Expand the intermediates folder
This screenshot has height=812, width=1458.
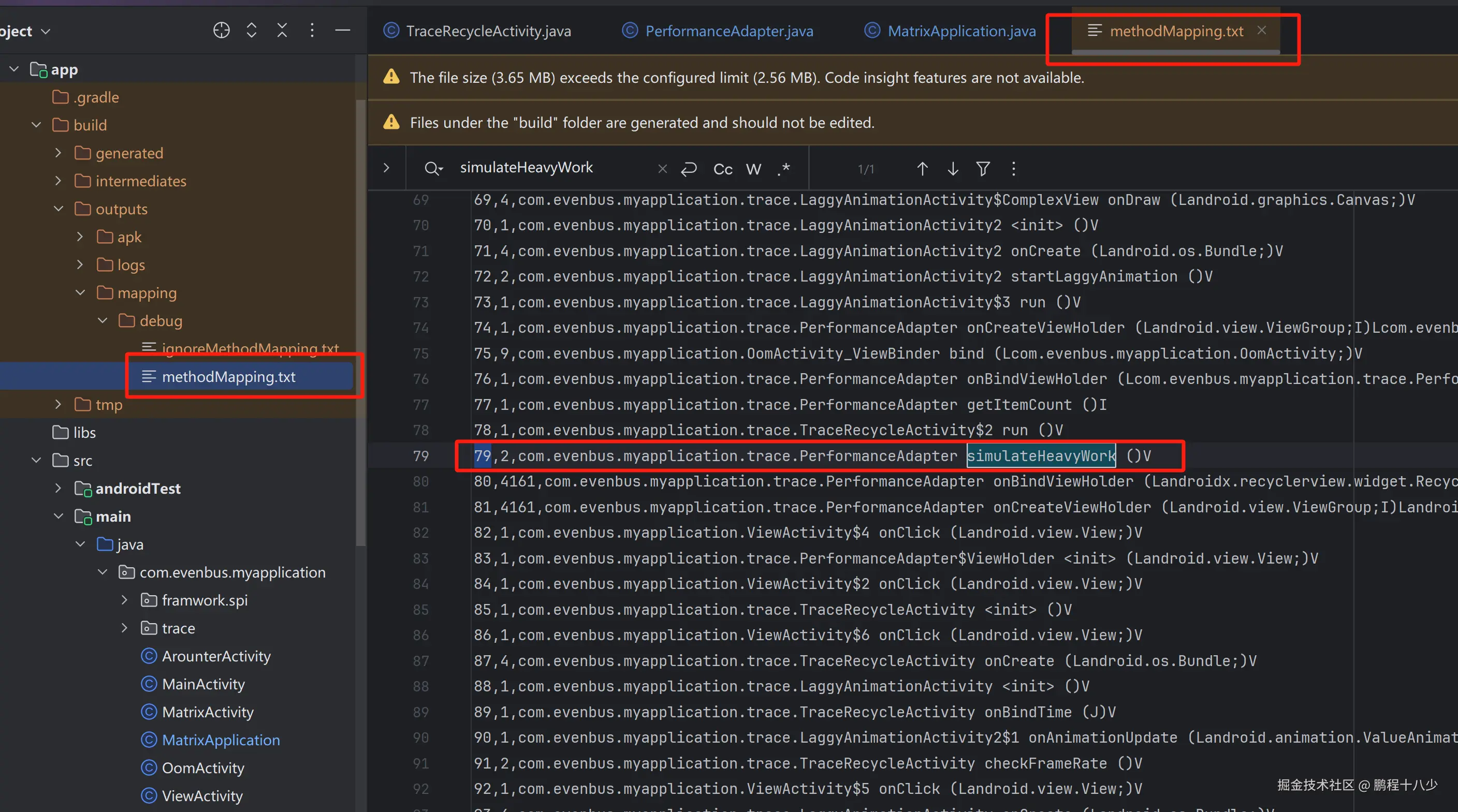click(59, 181)
